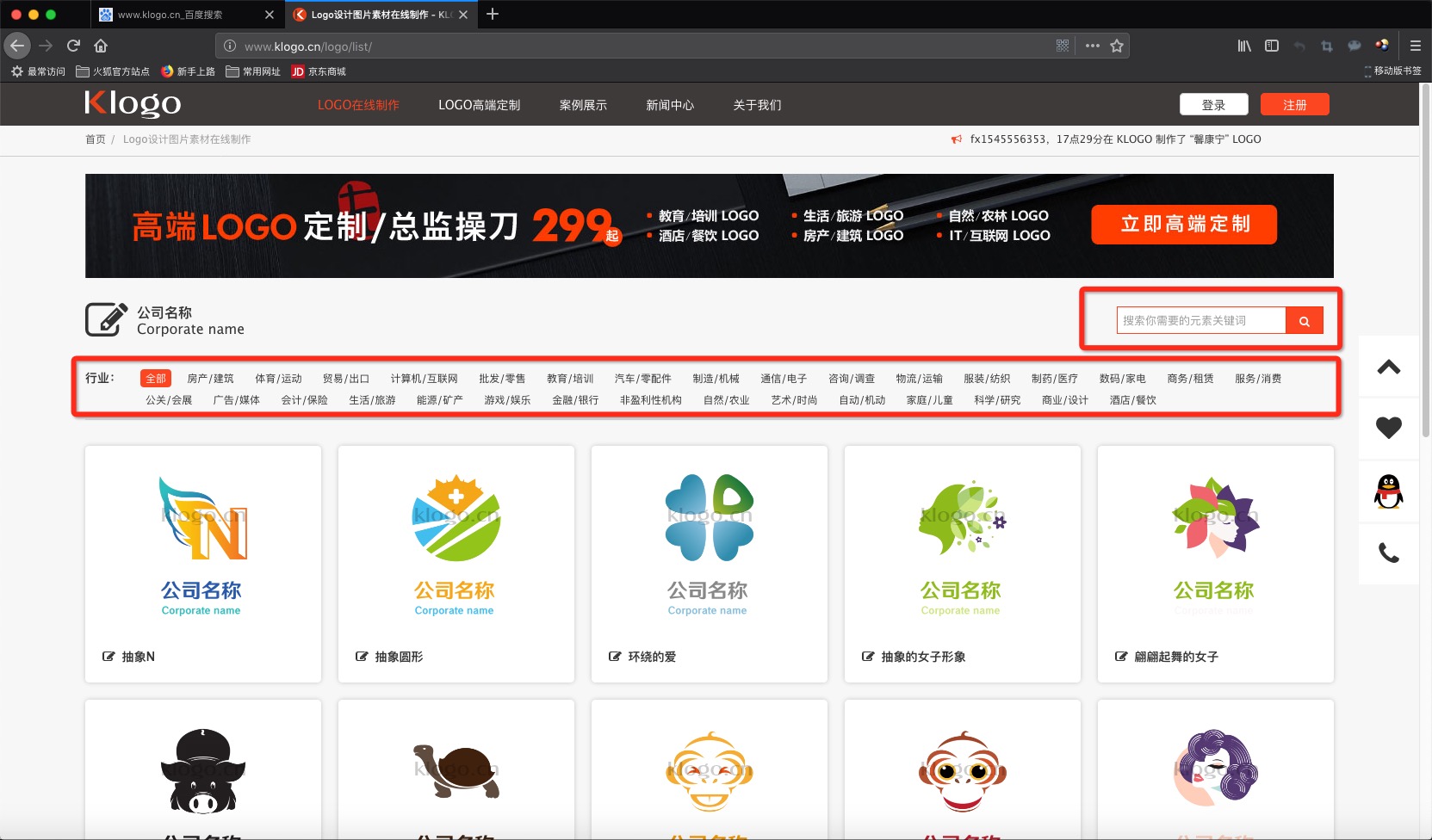Select the Firefox home icon
This screenshot has width=1432, height=840.
(x=101, y=46)
